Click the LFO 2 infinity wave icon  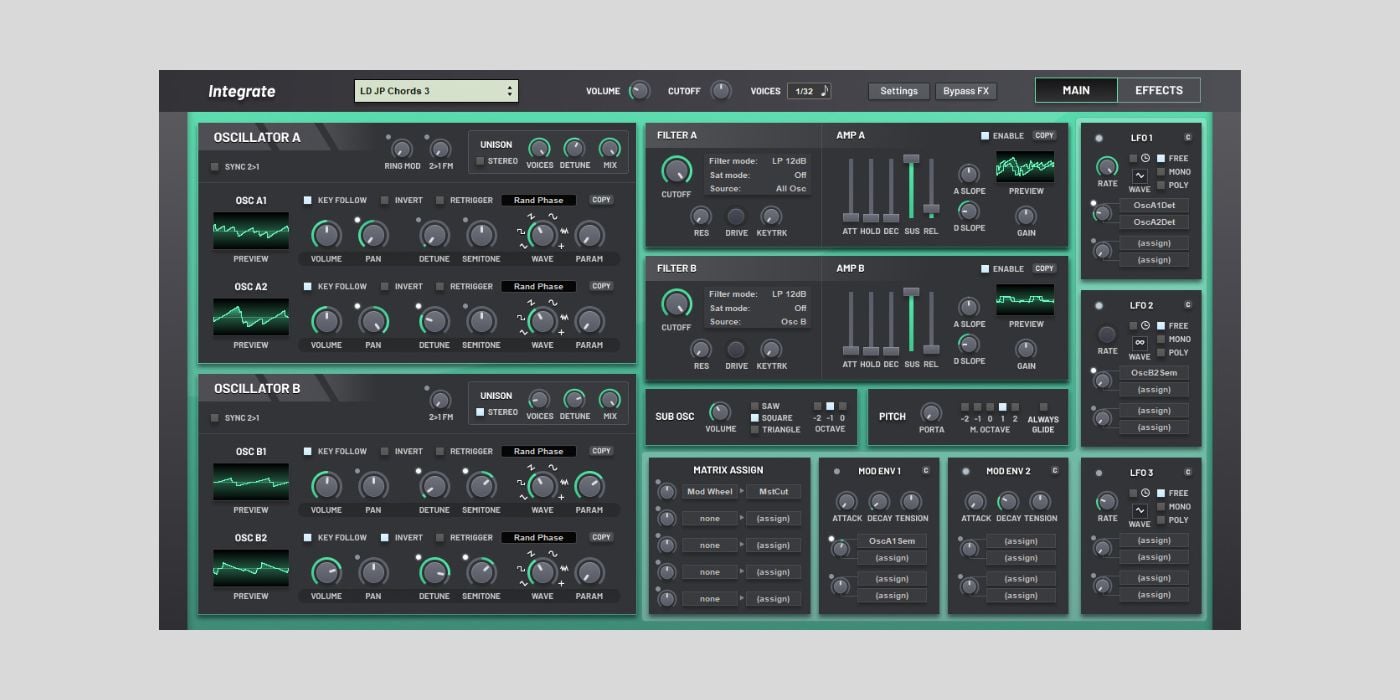[1139, 342]
